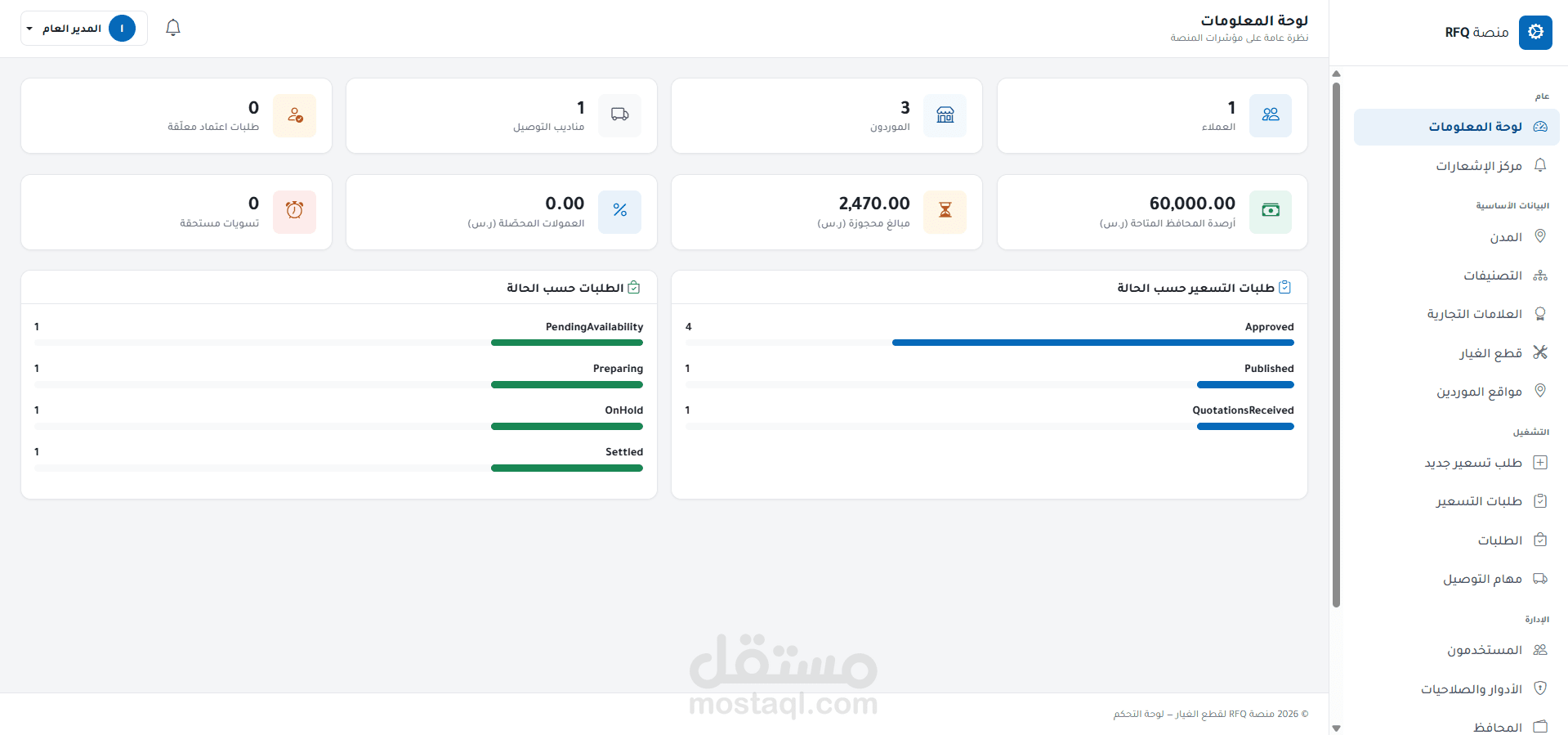
Task: Click the Preparing progress bar
Action: pyautogui.click(x=567, y=384)
